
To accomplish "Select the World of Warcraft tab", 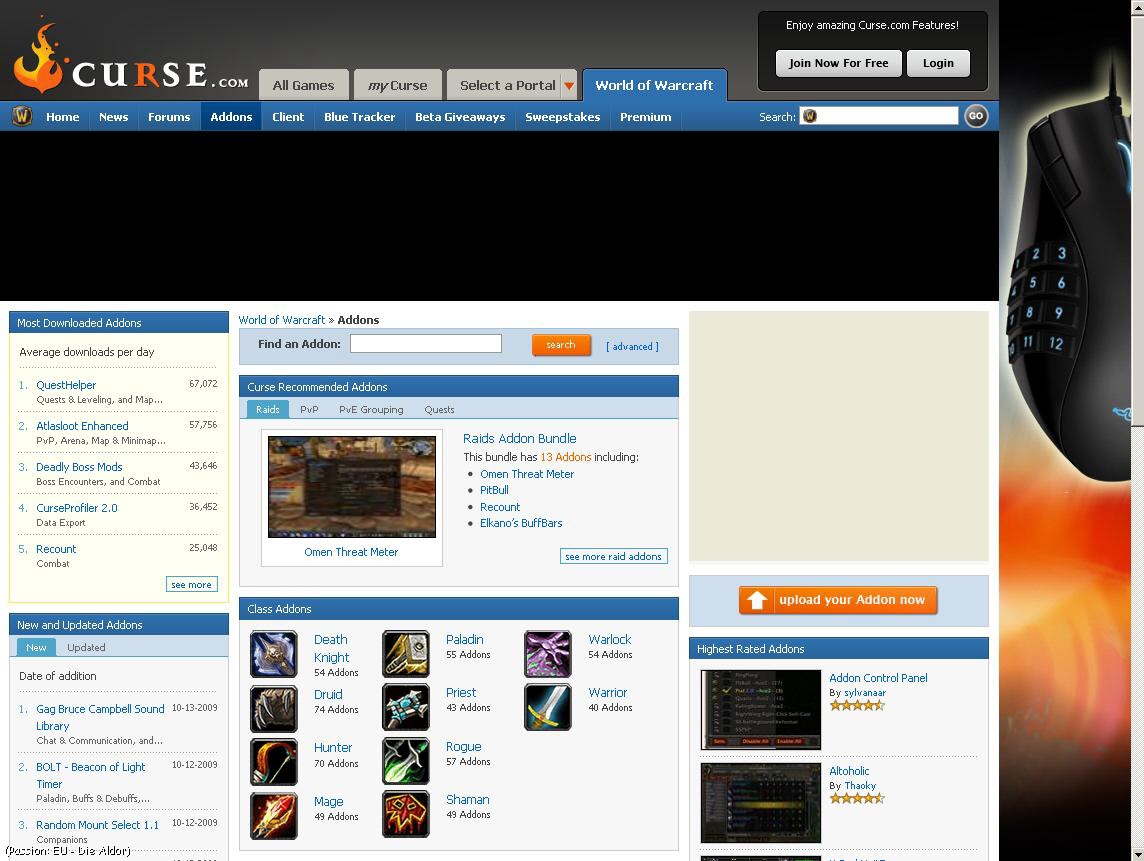I will tap(654, 85).
